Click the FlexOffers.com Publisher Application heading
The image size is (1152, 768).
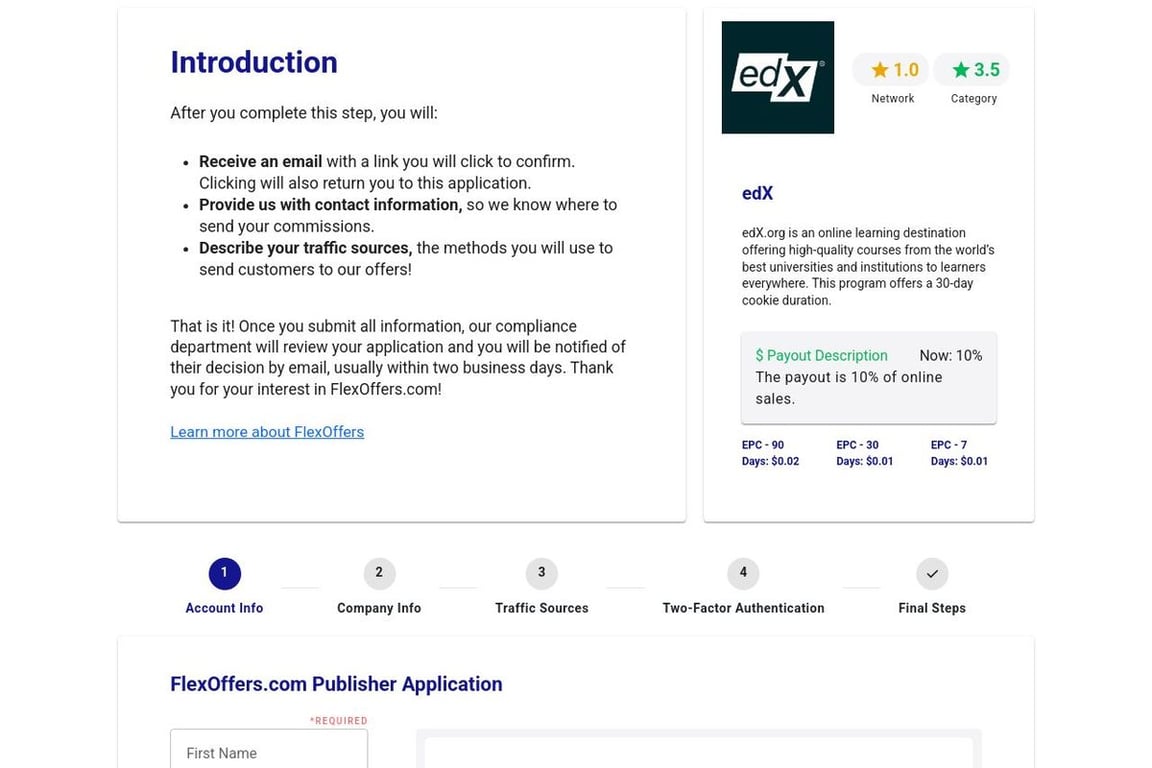coord(336,684)
